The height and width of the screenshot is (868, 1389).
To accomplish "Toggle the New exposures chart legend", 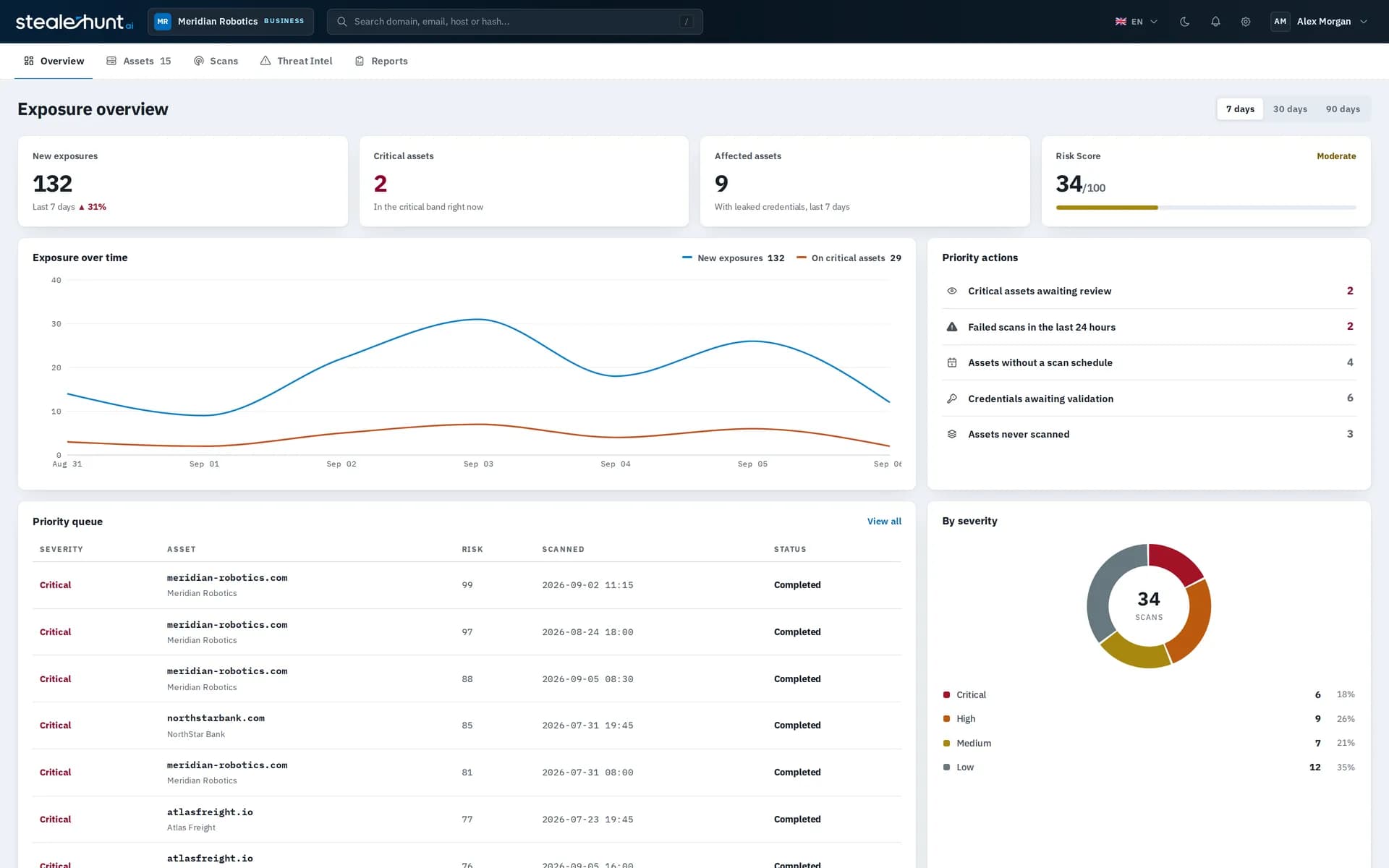I will tap(733, 258).
